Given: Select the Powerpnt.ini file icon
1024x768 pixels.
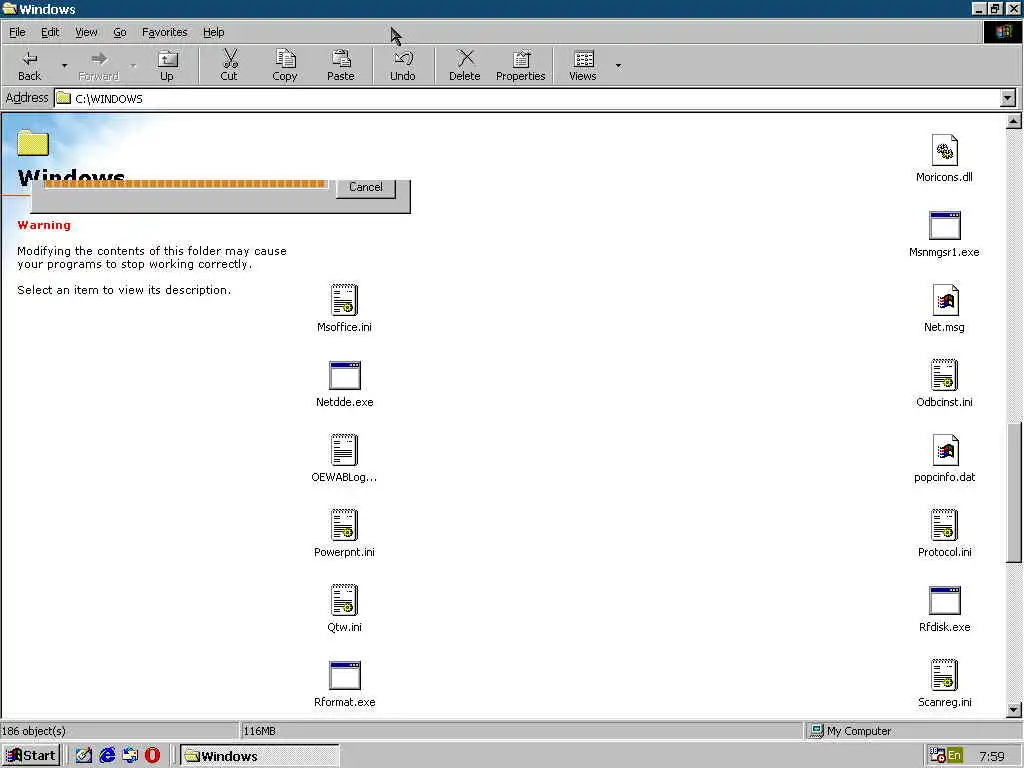Looking at the screenshot, I should (344, 525).
